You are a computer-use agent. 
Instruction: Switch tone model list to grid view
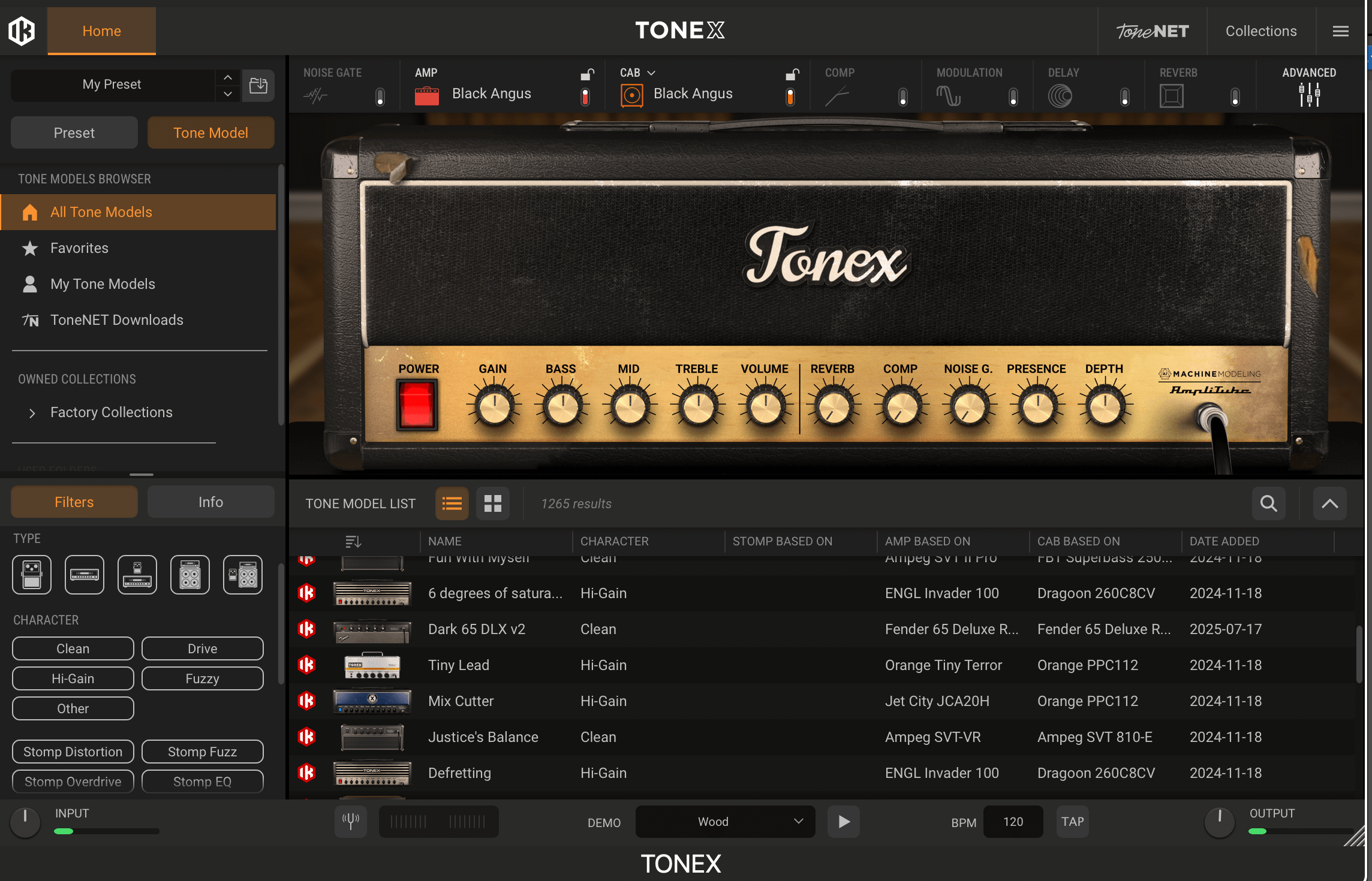(x=492, y=503)
